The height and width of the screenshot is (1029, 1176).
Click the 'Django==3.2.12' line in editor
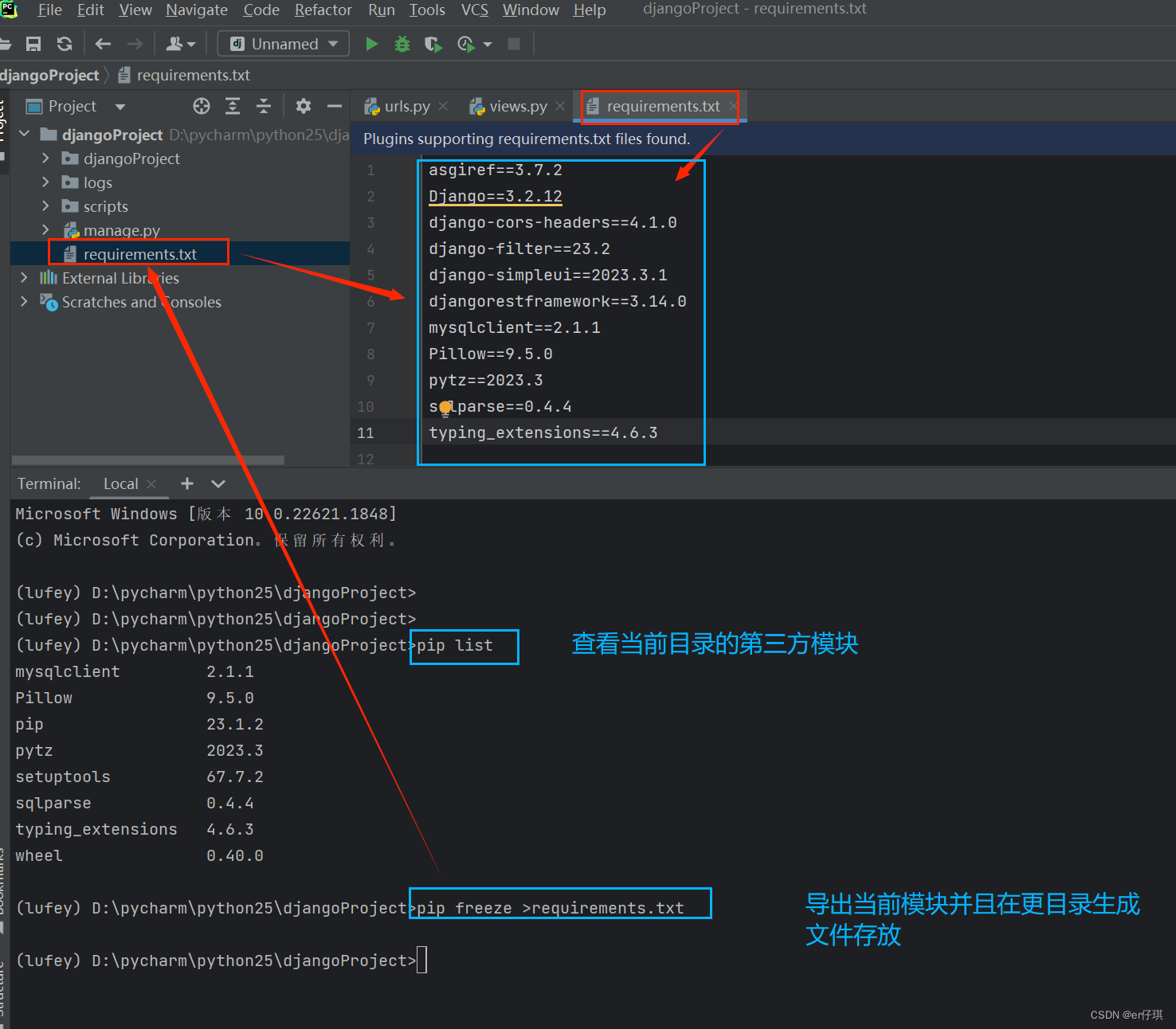pos(495,196)
